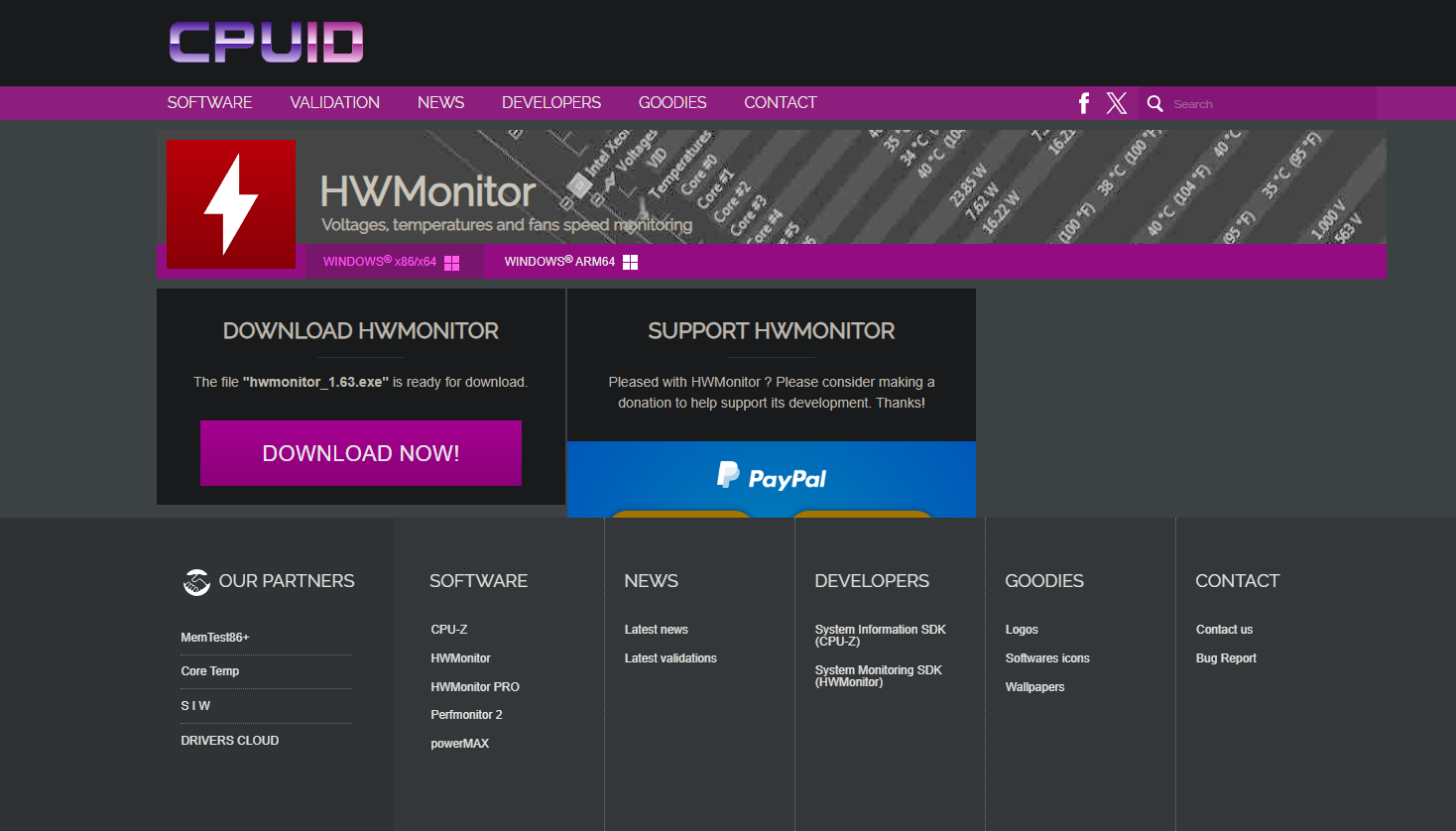The height and width of the screenshot is (831, 1456).
Task: Select the Windows x86/x64 tab
Action: coord(391,262)
